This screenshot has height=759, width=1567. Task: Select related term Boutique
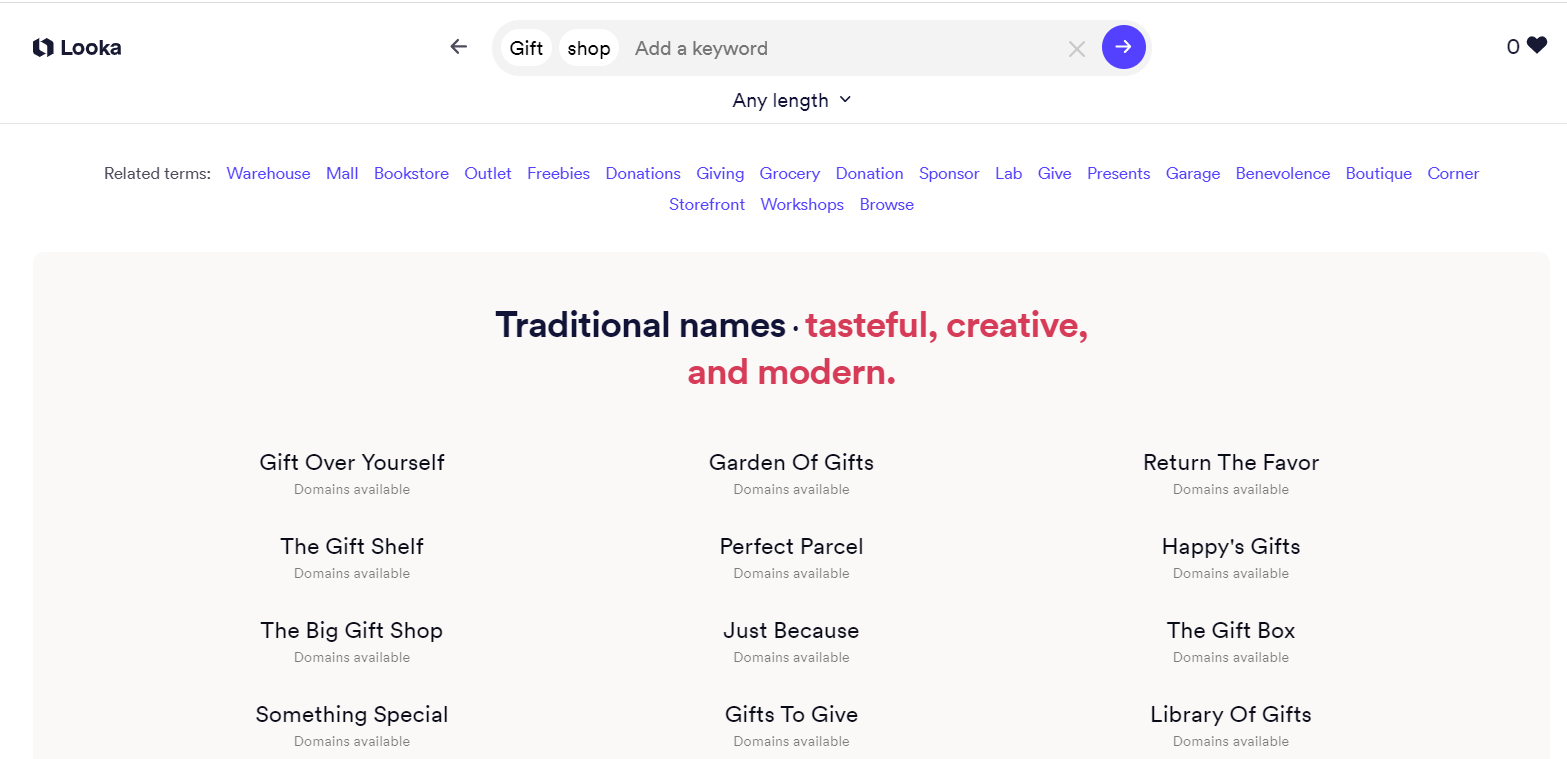coord(1379,173)
